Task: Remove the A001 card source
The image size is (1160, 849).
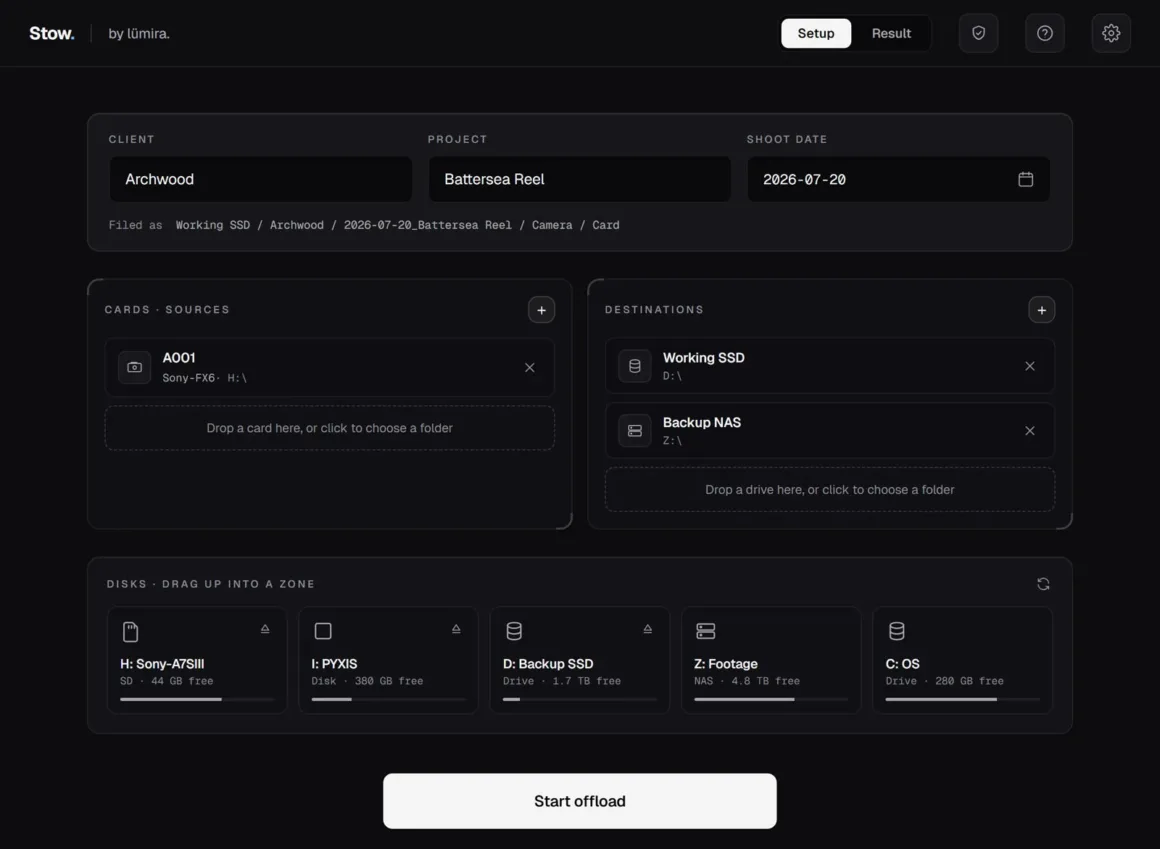Action: [x=530, y=368]
